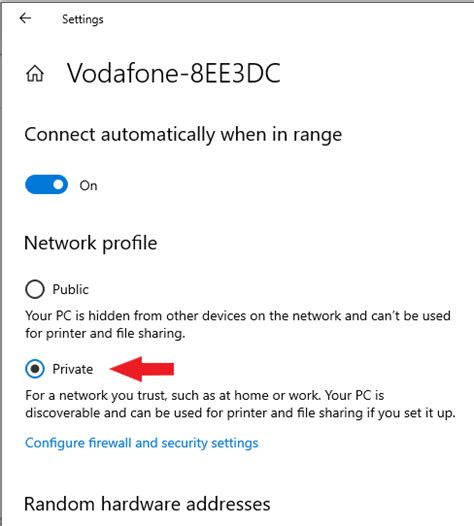This screenshot has height=526, width=474.
Task: Click 'discoverable and can be used' text line
Action: [x=240, y=413]
